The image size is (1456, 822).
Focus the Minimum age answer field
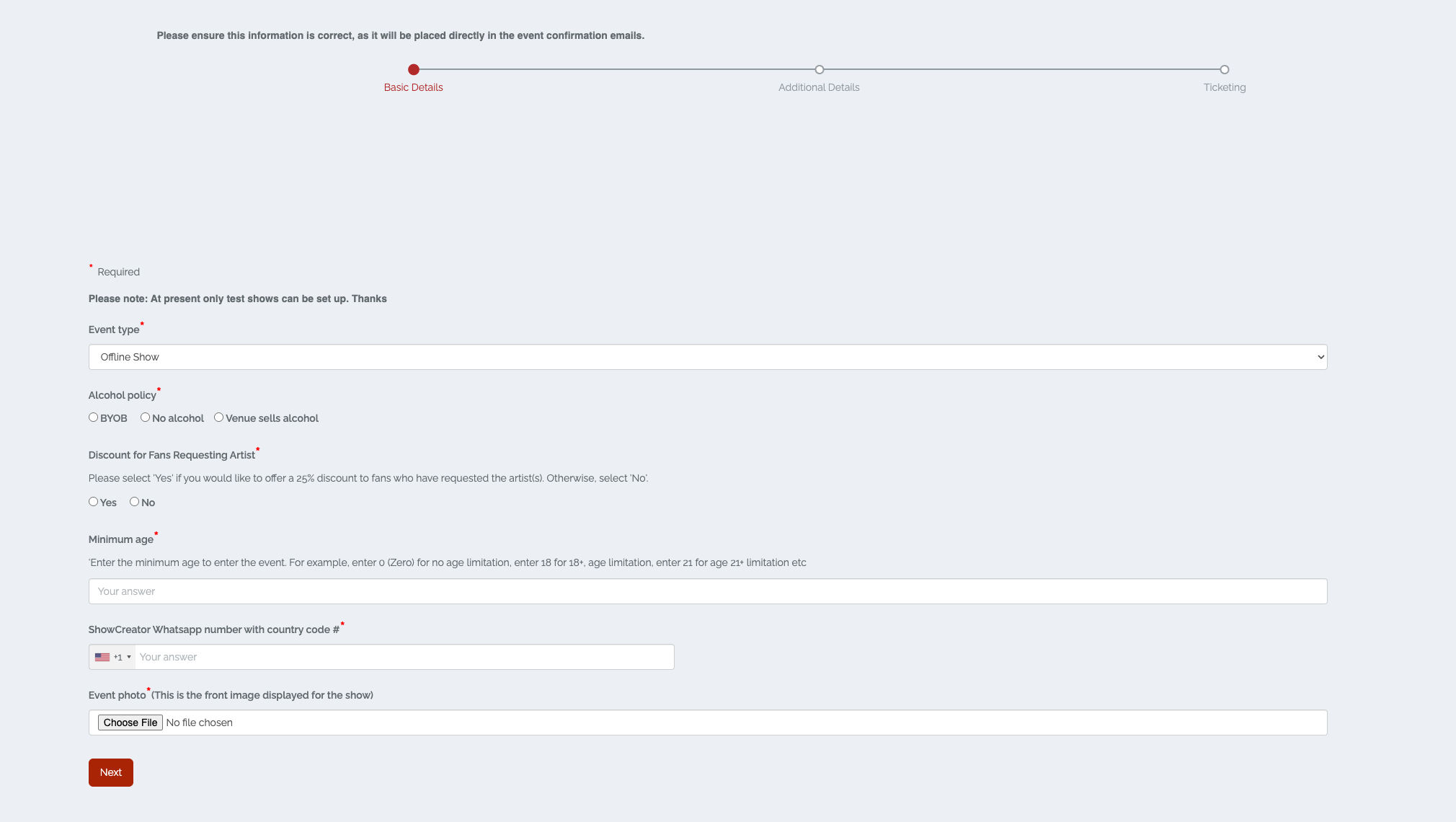[x=706, y=591]
